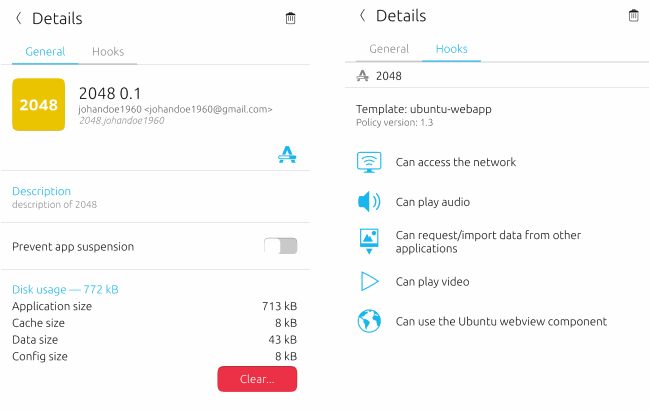The height and width of the screenshot is (411, 649).
Task: Click gray app store icon beside 2048
Action: (363, 76)
